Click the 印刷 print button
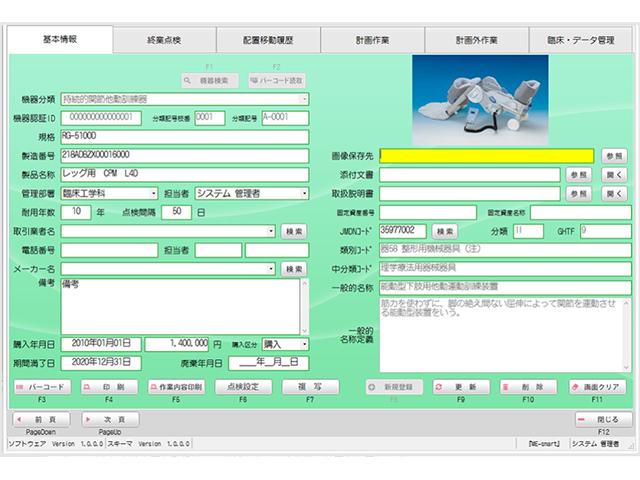 pyautogui.click(x=109, y=387)
